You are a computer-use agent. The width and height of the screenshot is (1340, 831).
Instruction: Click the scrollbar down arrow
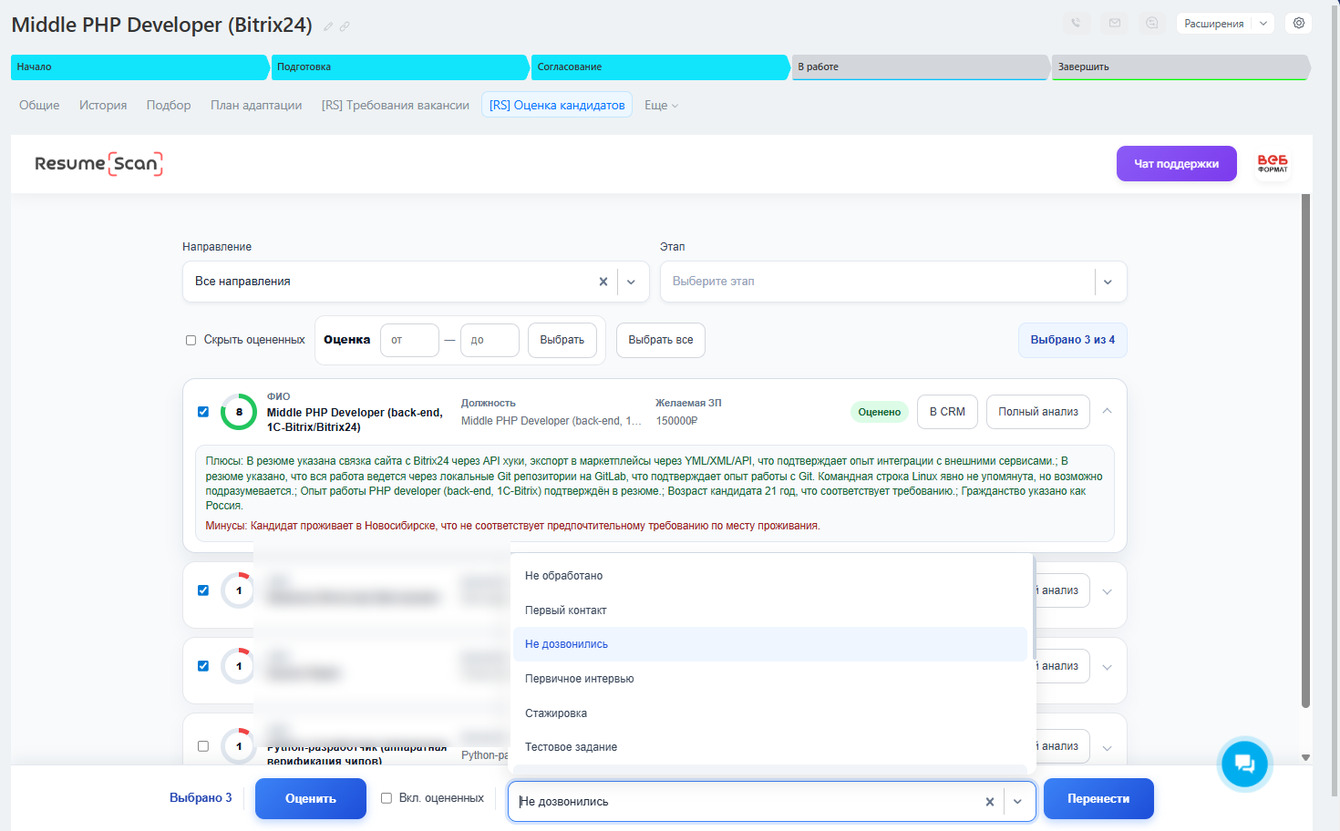pos(1305,758)
